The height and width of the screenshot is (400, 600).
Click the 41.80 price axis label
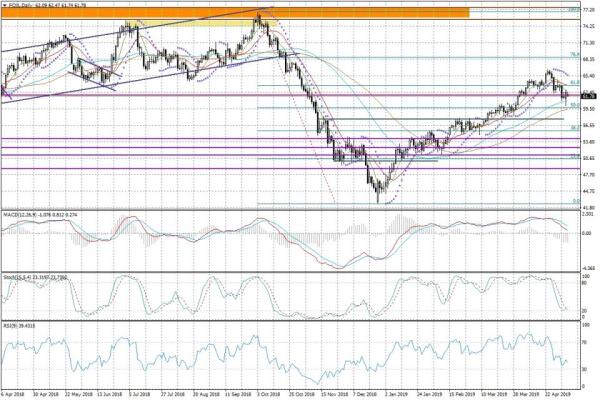click(589, 207)
